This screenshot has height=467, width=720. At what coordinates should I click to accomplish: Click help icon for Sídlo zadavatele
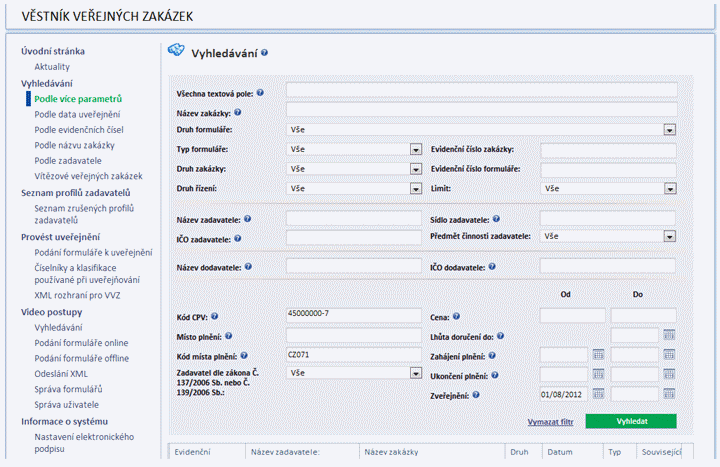pyautogui.click(x=496, y=219)
